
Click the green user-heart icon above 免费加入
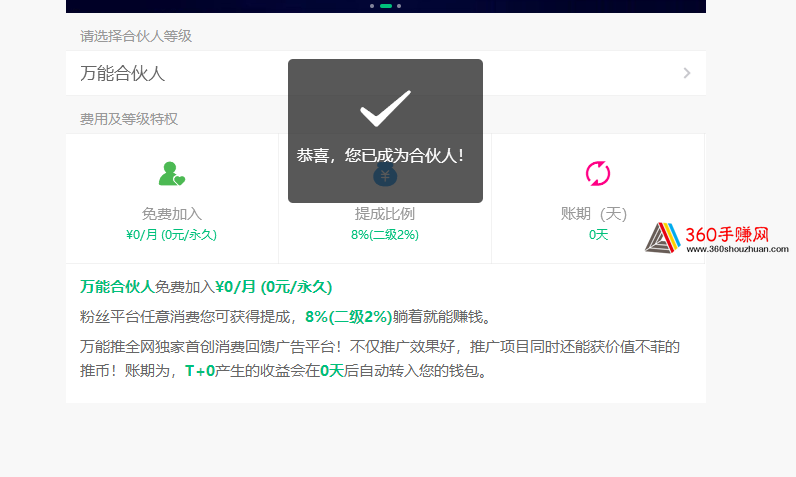coord(172,174)
